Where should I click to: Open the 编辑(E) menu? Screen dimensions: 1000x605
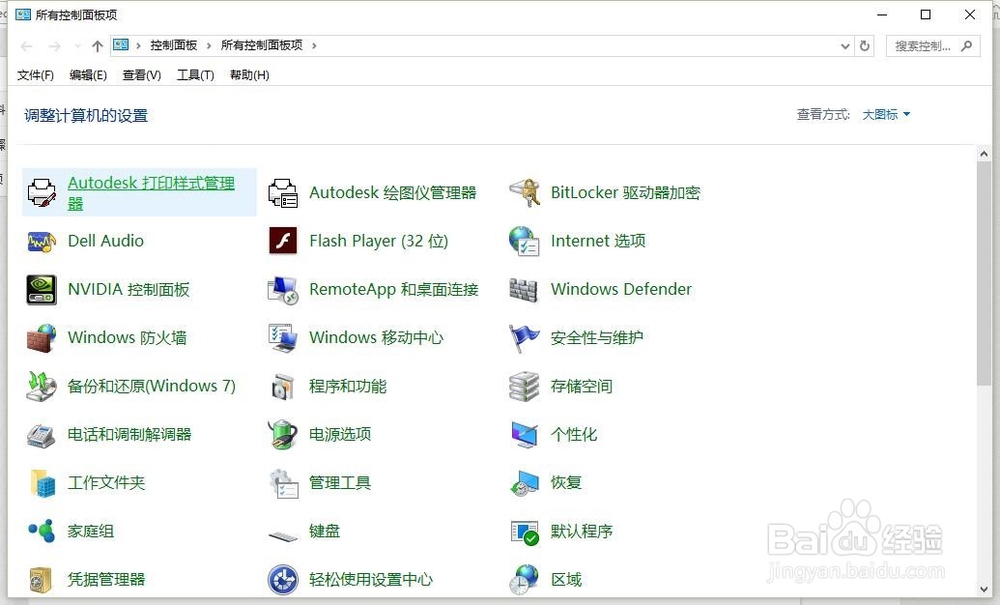pyautogui.click(x=88, y=75)
